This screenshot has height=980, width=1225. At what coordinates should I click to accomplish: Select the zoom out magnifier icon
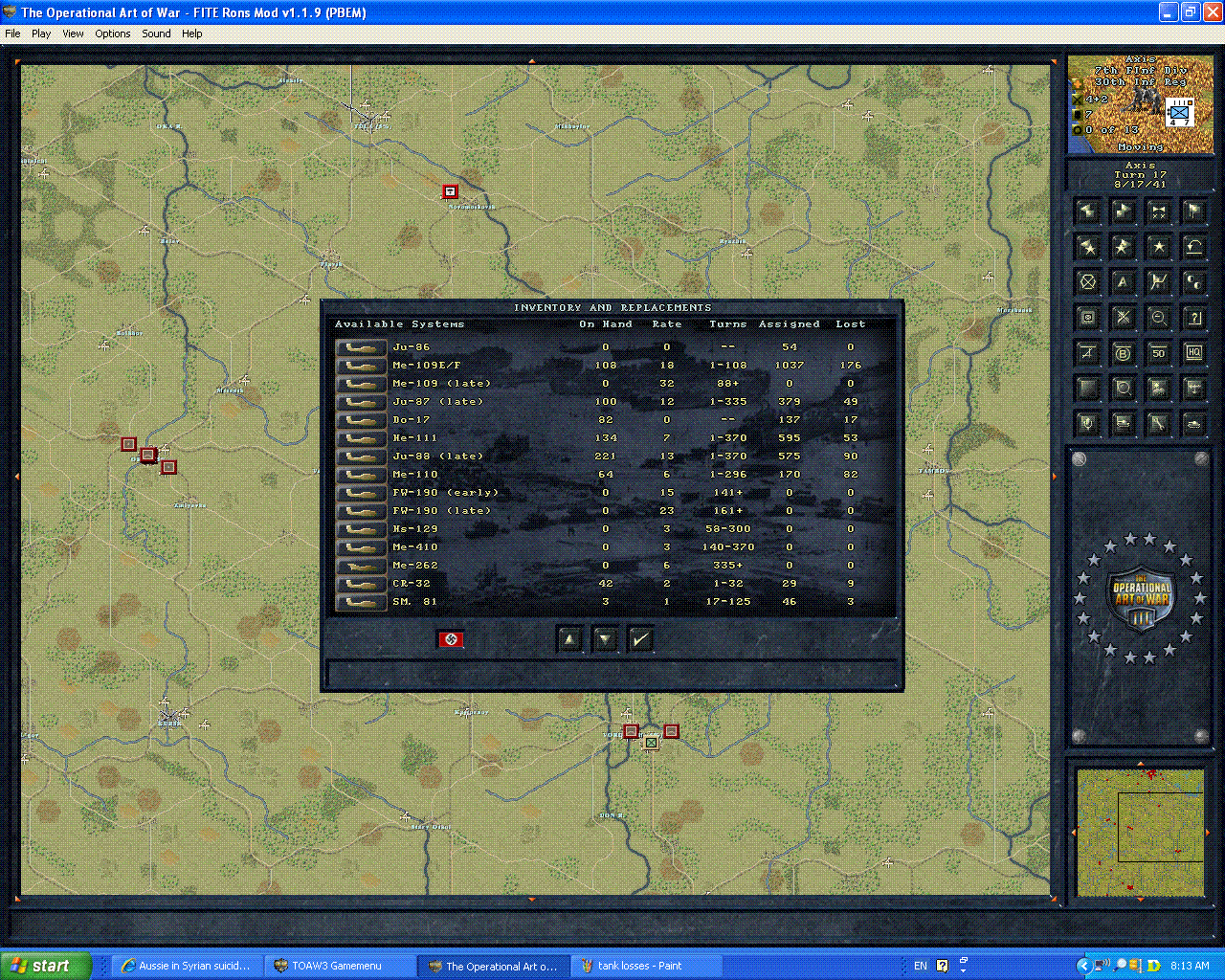(x=1158, y=317)
